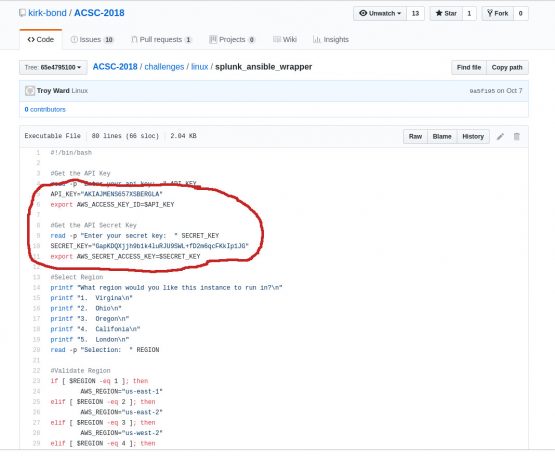View the Raw file
This screenshot has width=555, height=461.
pyautogui.click(x=415, y=136)
